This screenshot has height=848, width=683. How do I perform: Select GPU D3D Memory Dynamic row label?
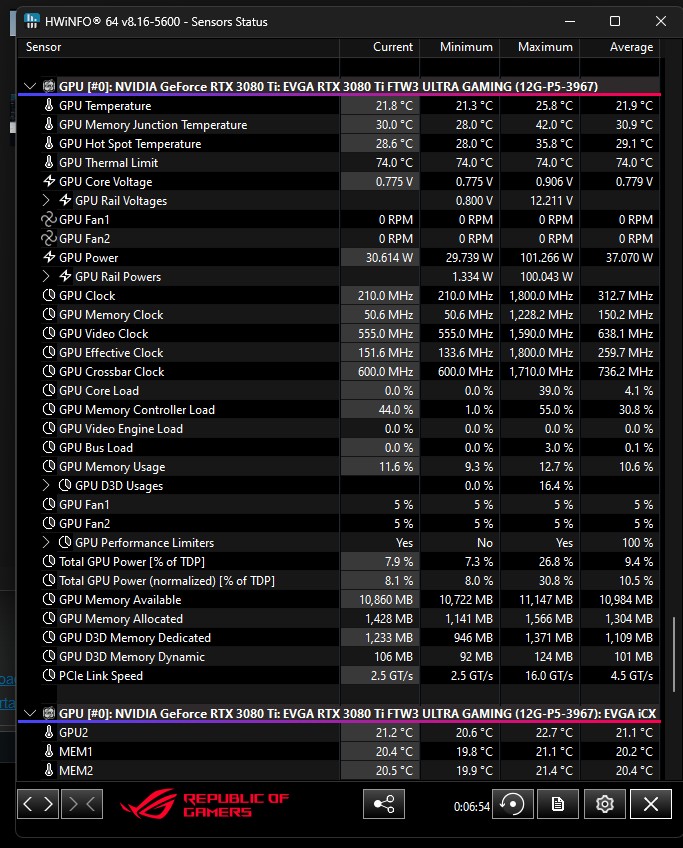(132, 656)
